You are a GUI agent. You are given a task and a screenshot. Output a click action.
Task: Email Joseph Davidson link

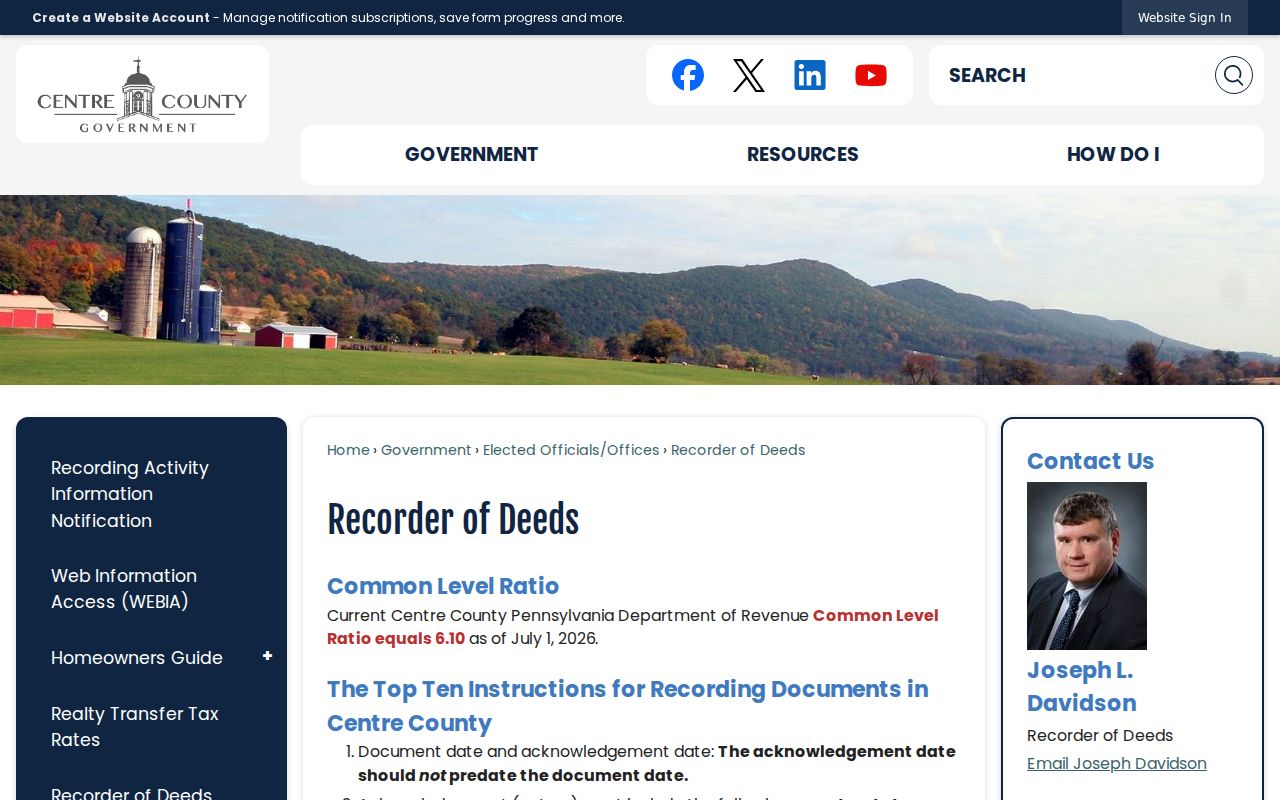click(1116, 764)
